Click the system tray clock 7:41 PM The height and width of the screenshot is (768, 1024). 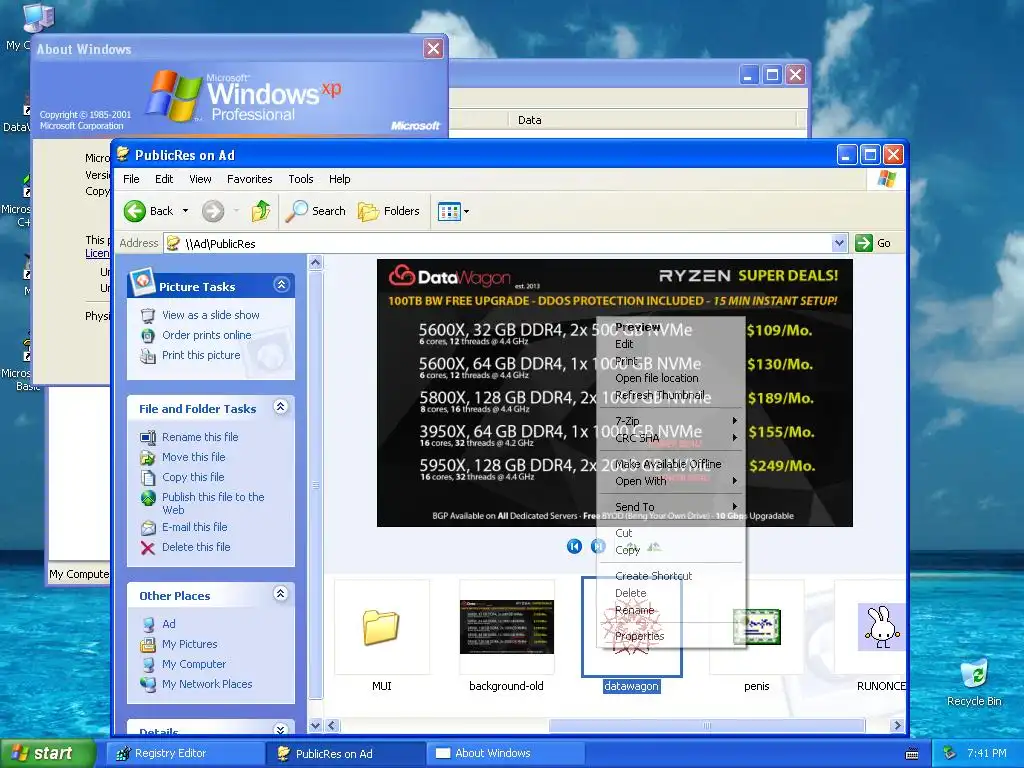(986, 754)
